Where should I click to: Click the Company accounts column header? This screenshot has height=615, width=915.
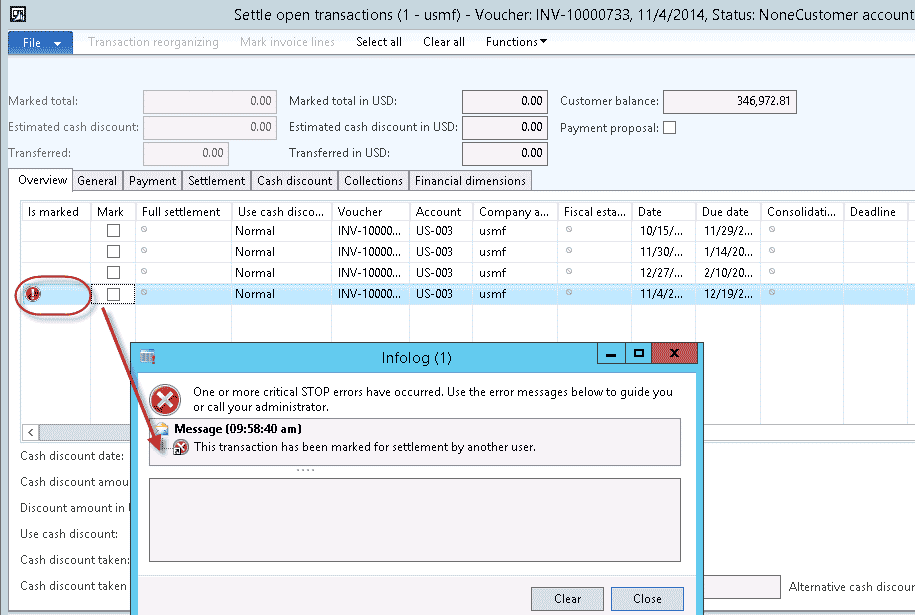point(515,212)
